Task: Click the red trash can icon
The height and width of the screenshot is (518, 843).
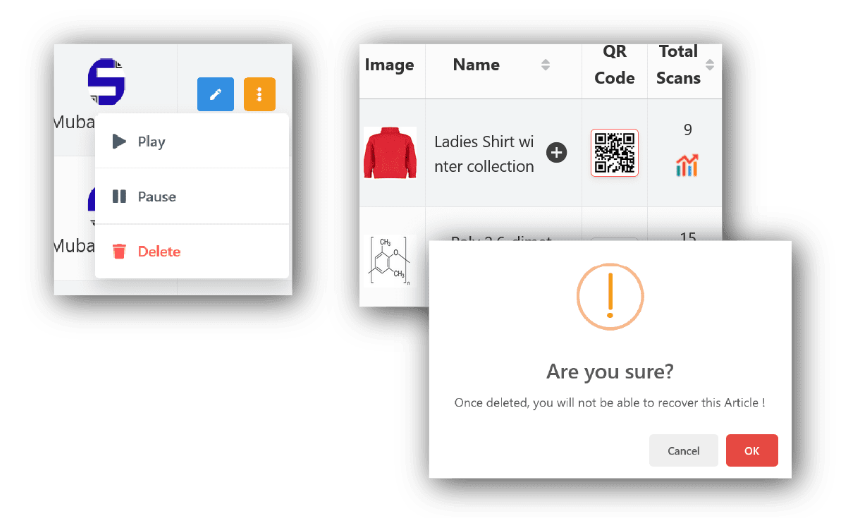Action: [120, 252]
